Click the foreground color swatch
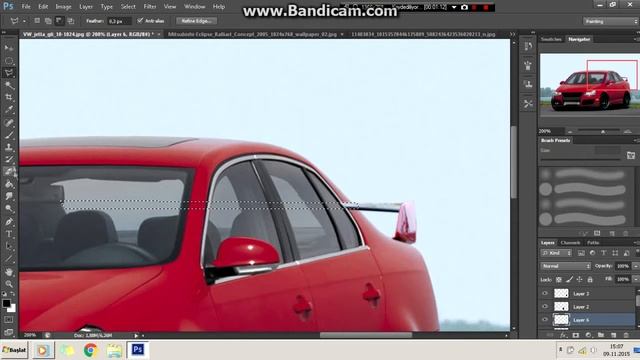This screenshot has width=640, height=360. [x=6, y=304]
